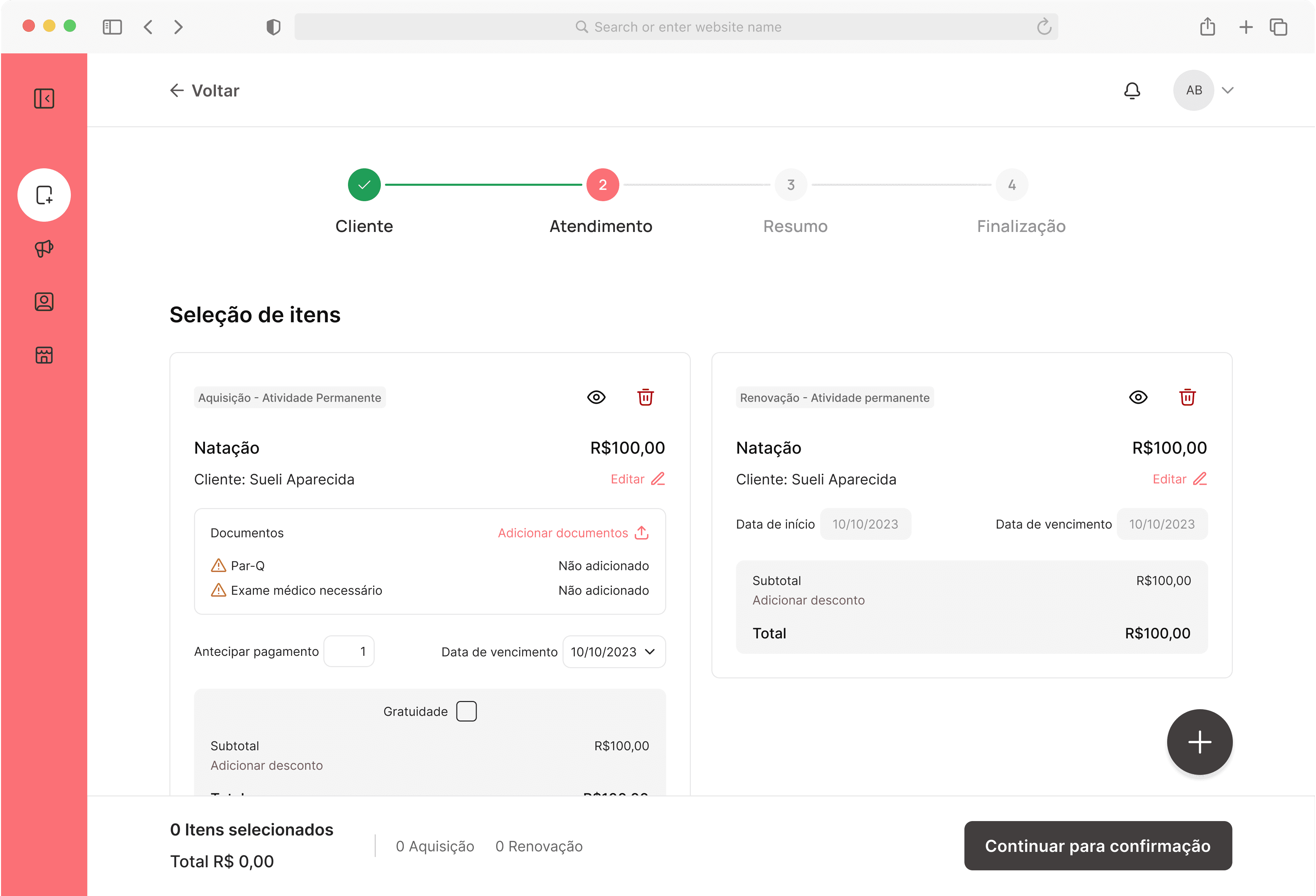Click Editar on the Renovação card
The image size is (1316, 896).
tap(1179, 479)
